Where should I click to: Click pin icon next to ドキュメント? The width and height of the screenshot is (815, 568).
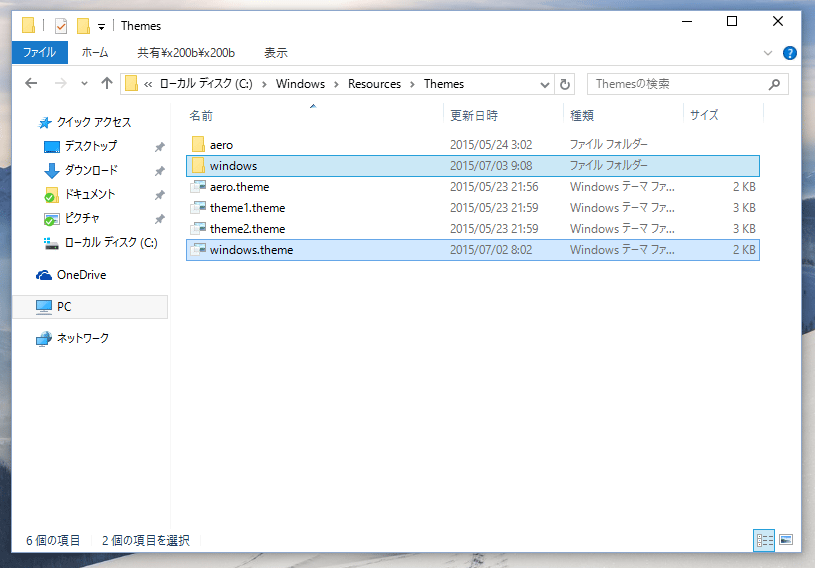(x=160, y=195)
